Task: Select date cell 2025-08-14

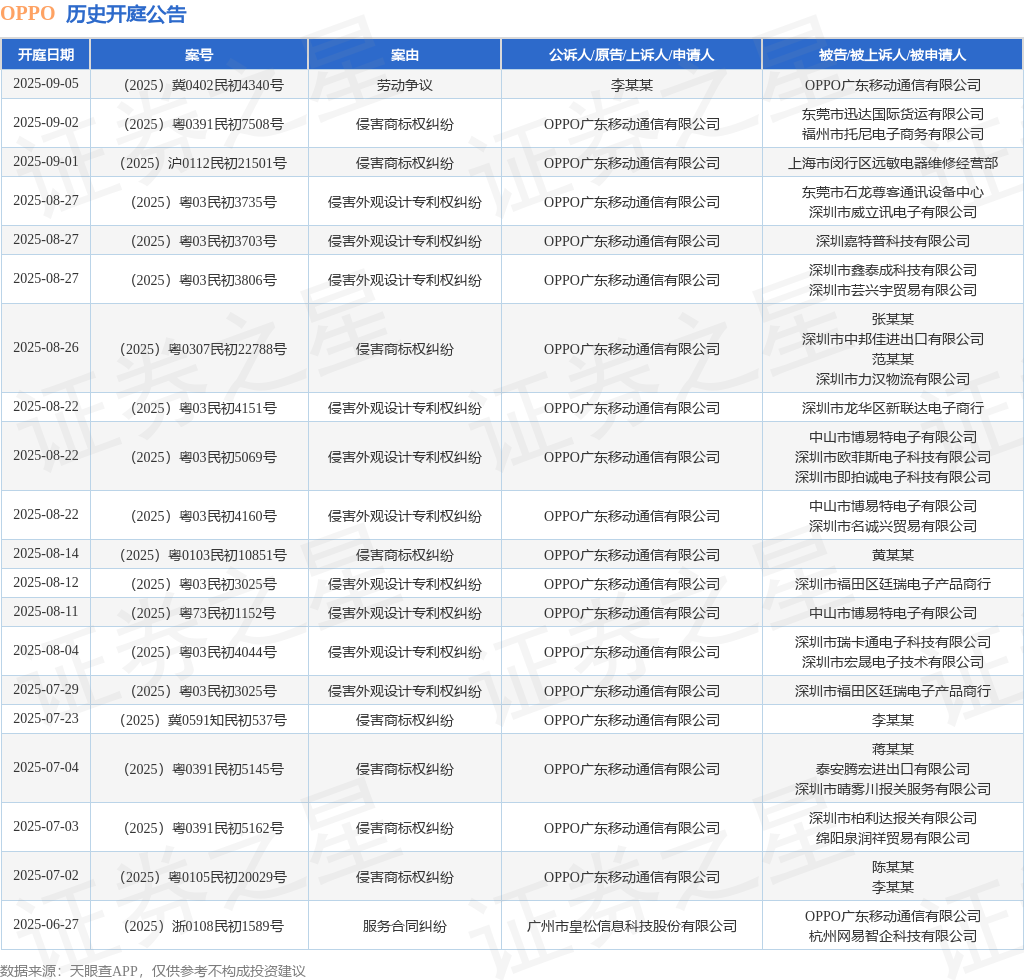Action: (46, 554)
